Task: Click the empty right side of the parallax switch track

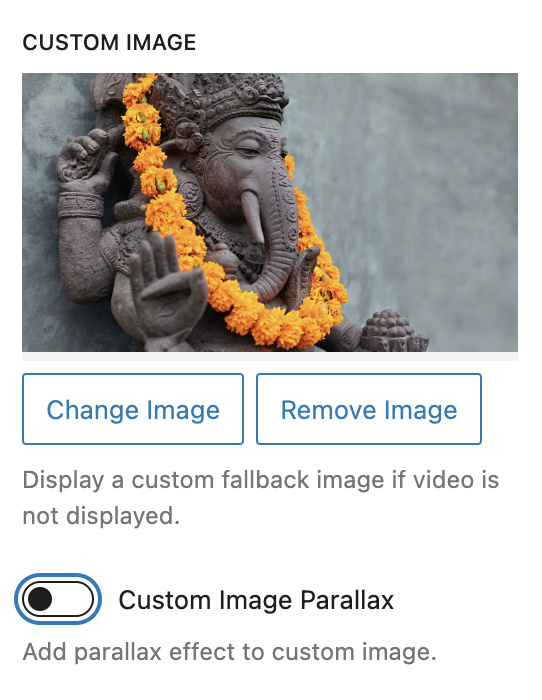Action: [74, 599]
